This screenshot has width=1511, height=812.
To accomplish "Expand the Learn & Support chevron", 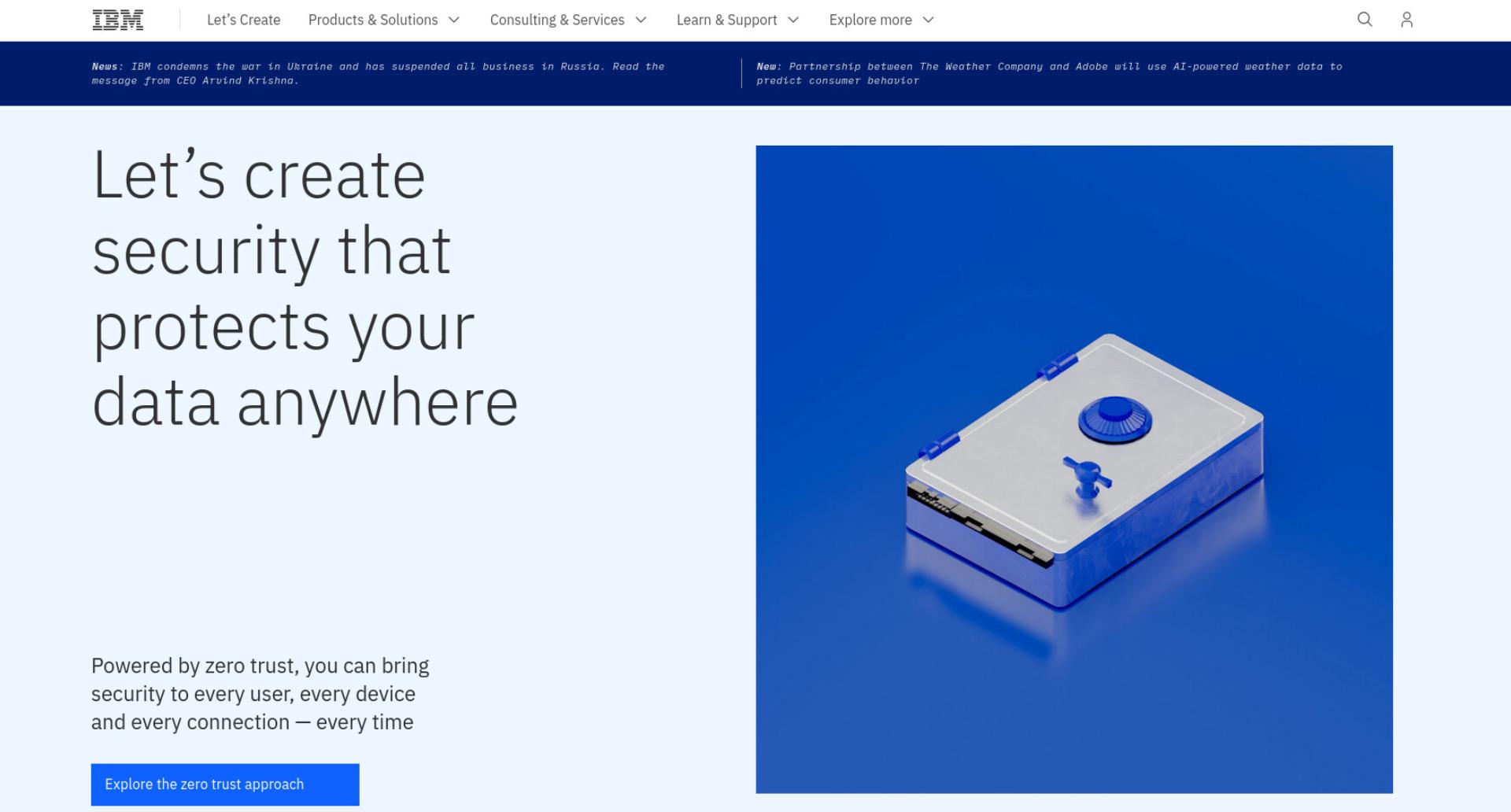I will tap(793, 20).
